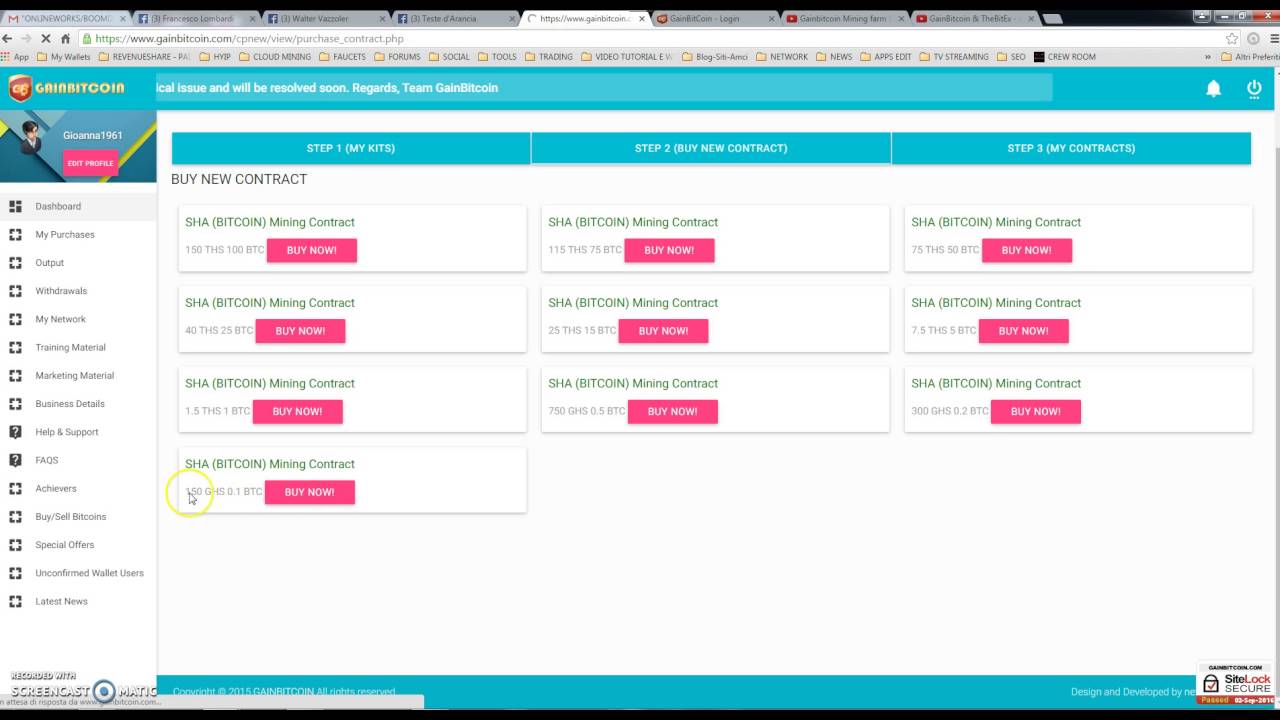This screenshot has width=1280, height=720.
Task: Click the Marketing Material sidebar icon
Action: (x=15, y=375)
